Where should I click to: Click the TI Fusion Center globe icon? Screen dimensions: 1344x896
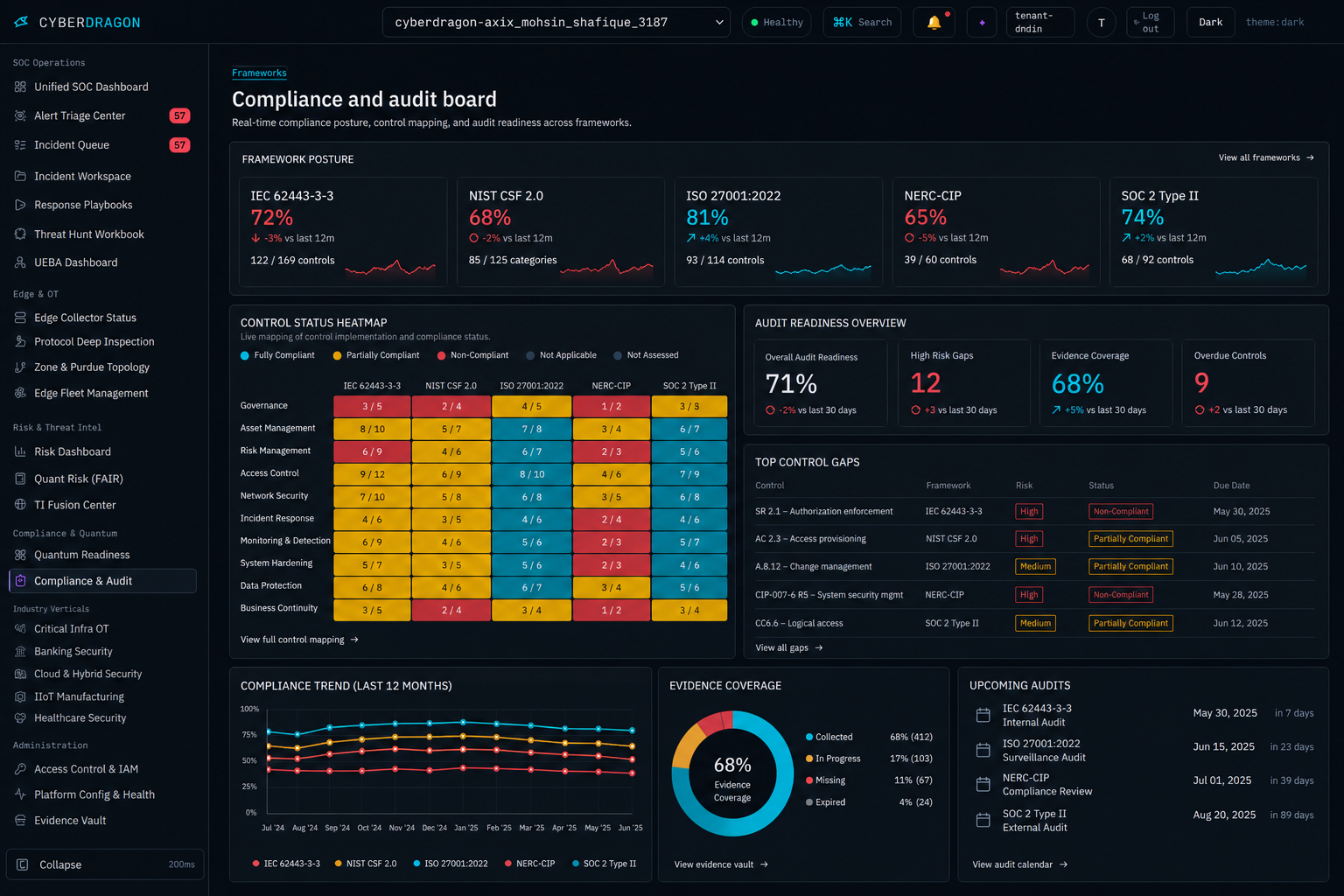(x=20, y=505)
